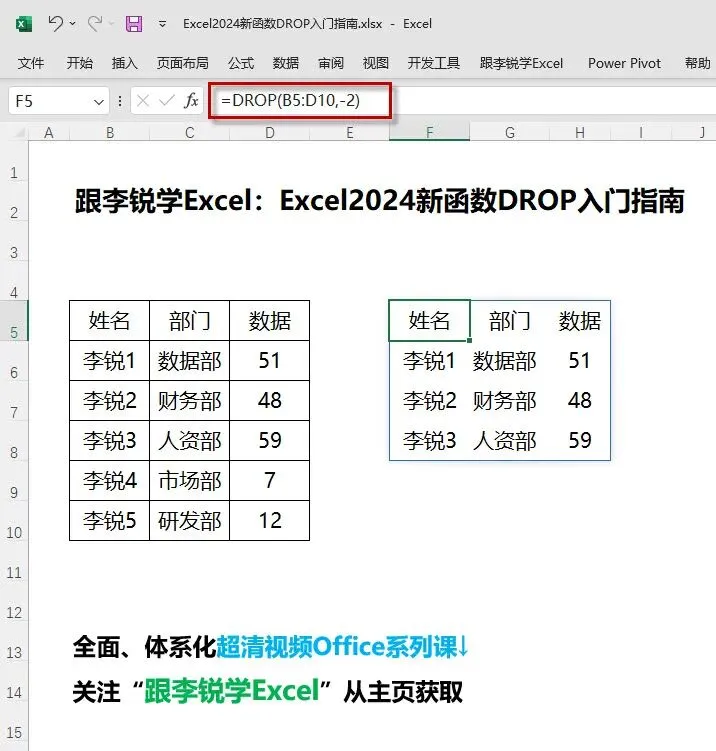The image size is (716, 751).
Task: Select column I header
Action: click(x=640, y=133)
